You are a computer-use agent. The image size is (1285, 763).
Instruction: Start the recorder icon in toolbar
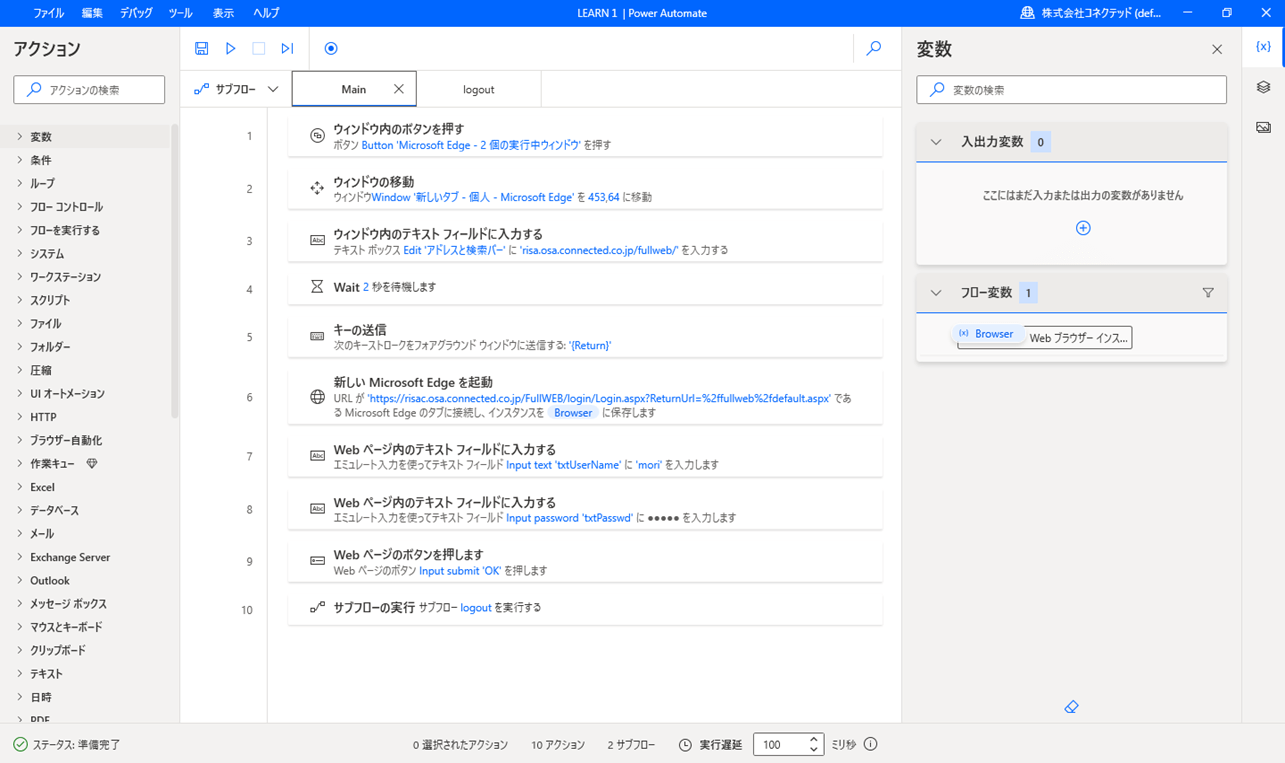pos(331,48)
